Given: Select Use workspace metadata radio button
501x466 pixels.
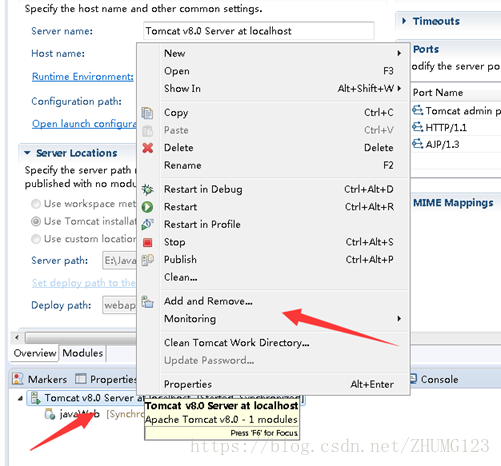Looking at the screenshot, I should tap(36, 204).
